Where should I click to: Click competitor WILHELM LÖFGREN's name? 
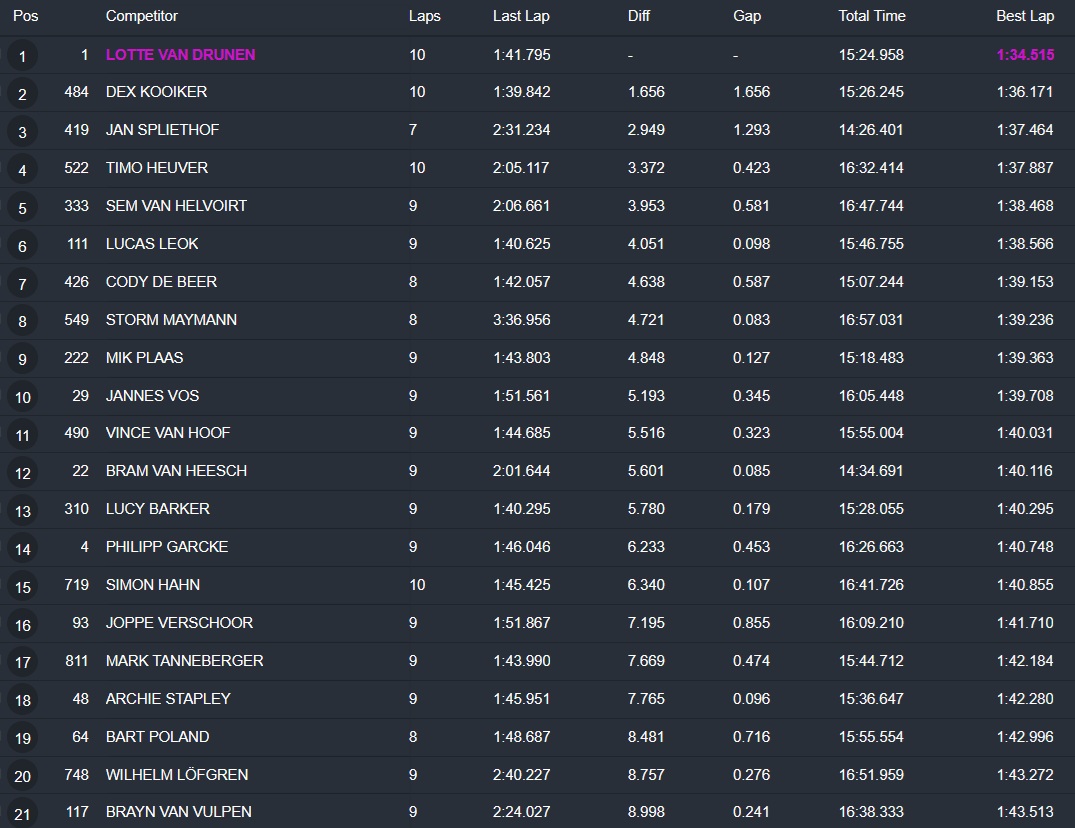tap(177, 775)
